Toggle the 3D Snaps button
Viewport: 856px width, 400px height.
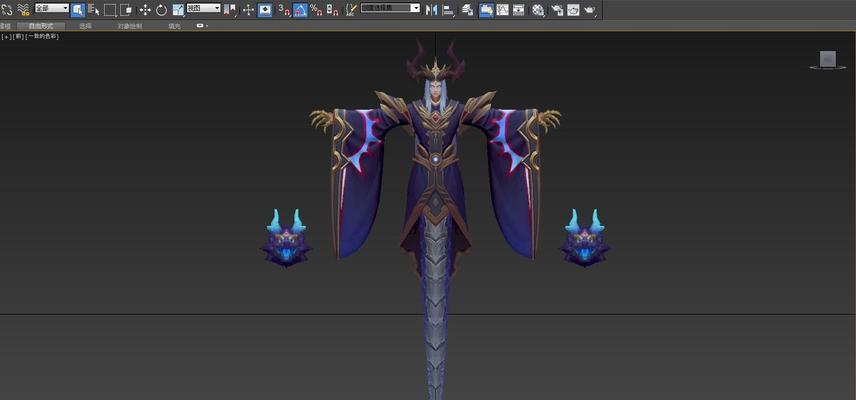click(284, 9)
